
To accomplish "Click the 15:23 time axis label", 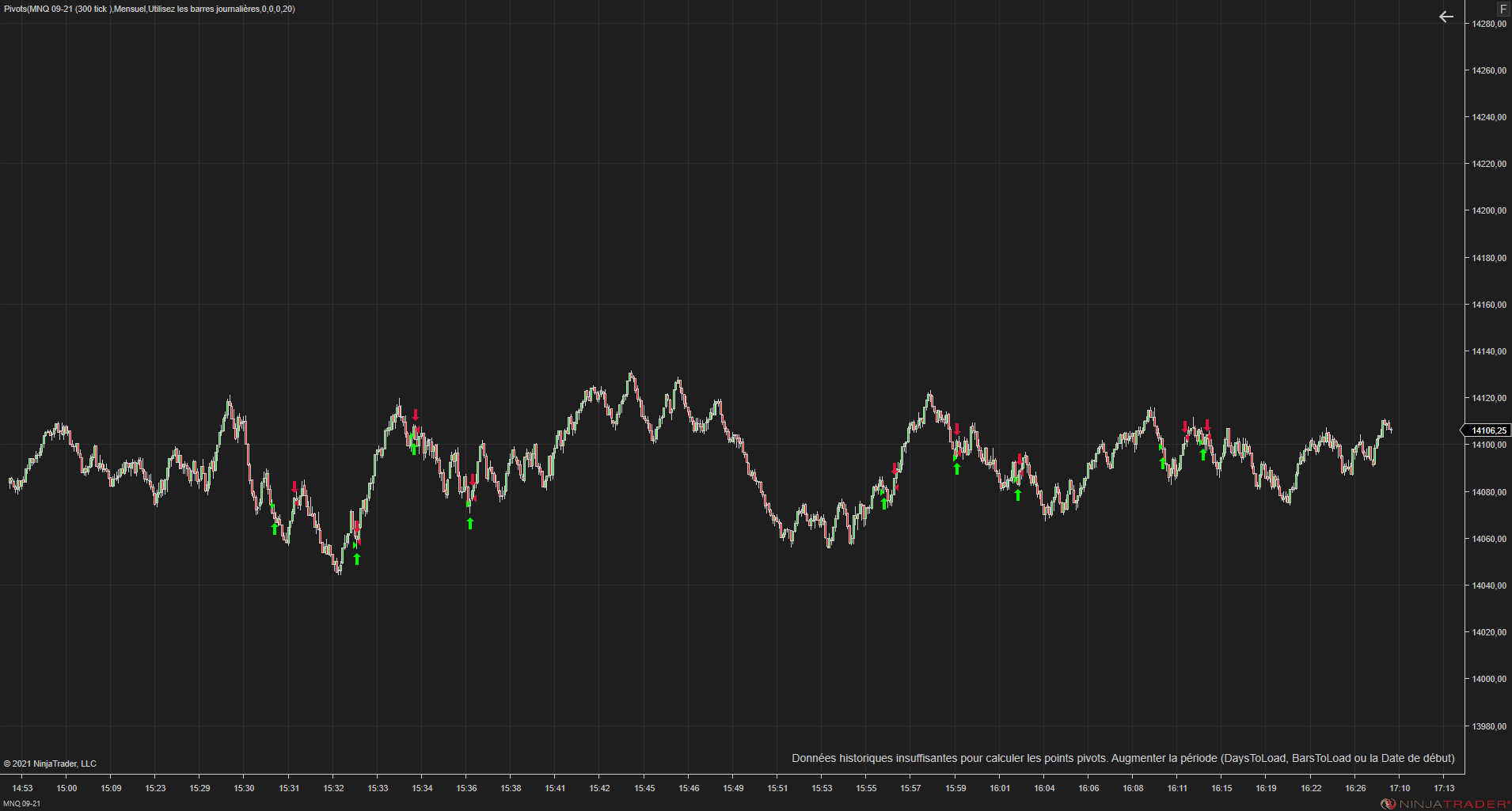I will click(155, 788).
